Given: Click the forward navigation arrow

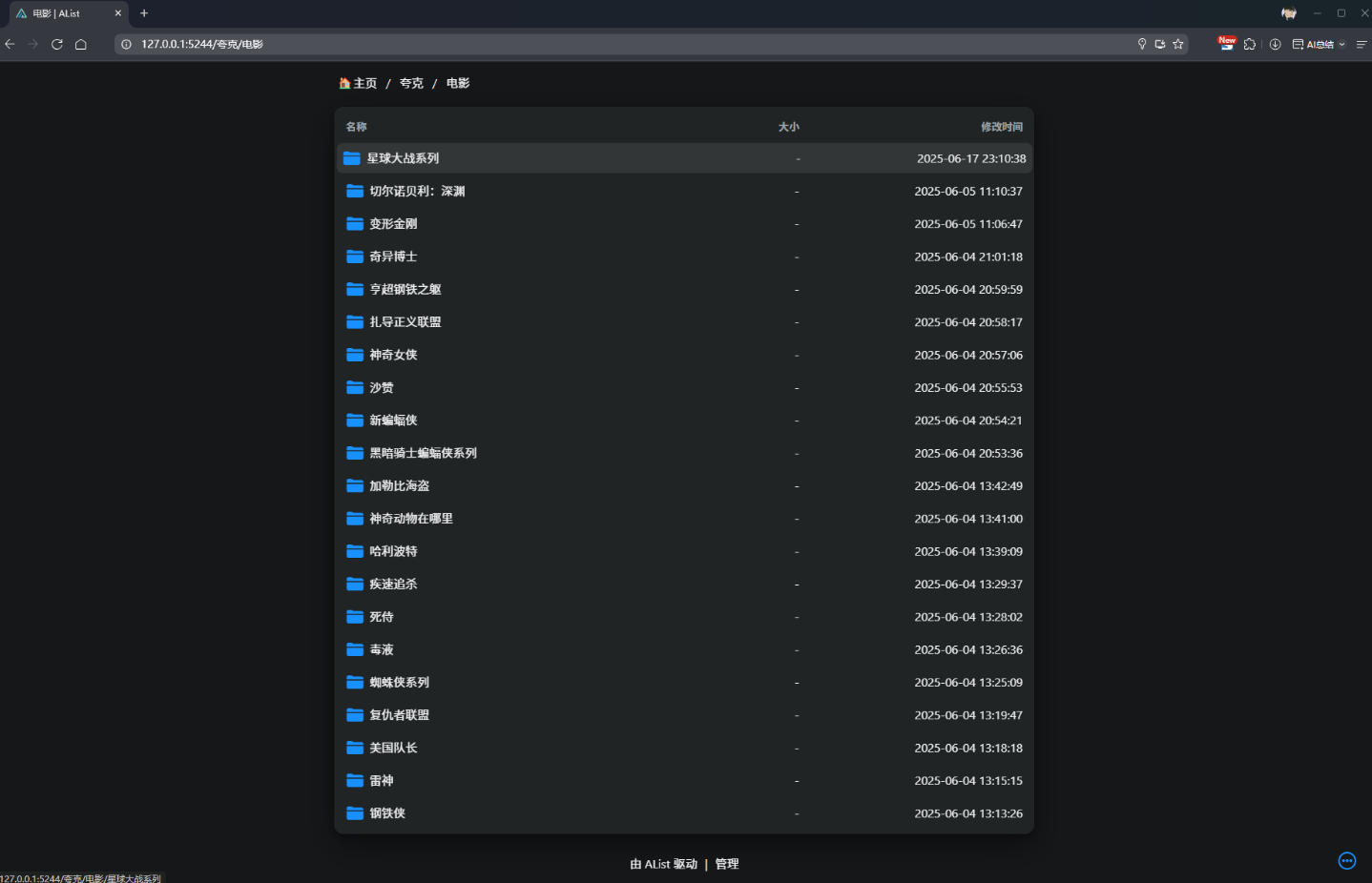Looking at the screenshot, I should (x=33, y=44).
